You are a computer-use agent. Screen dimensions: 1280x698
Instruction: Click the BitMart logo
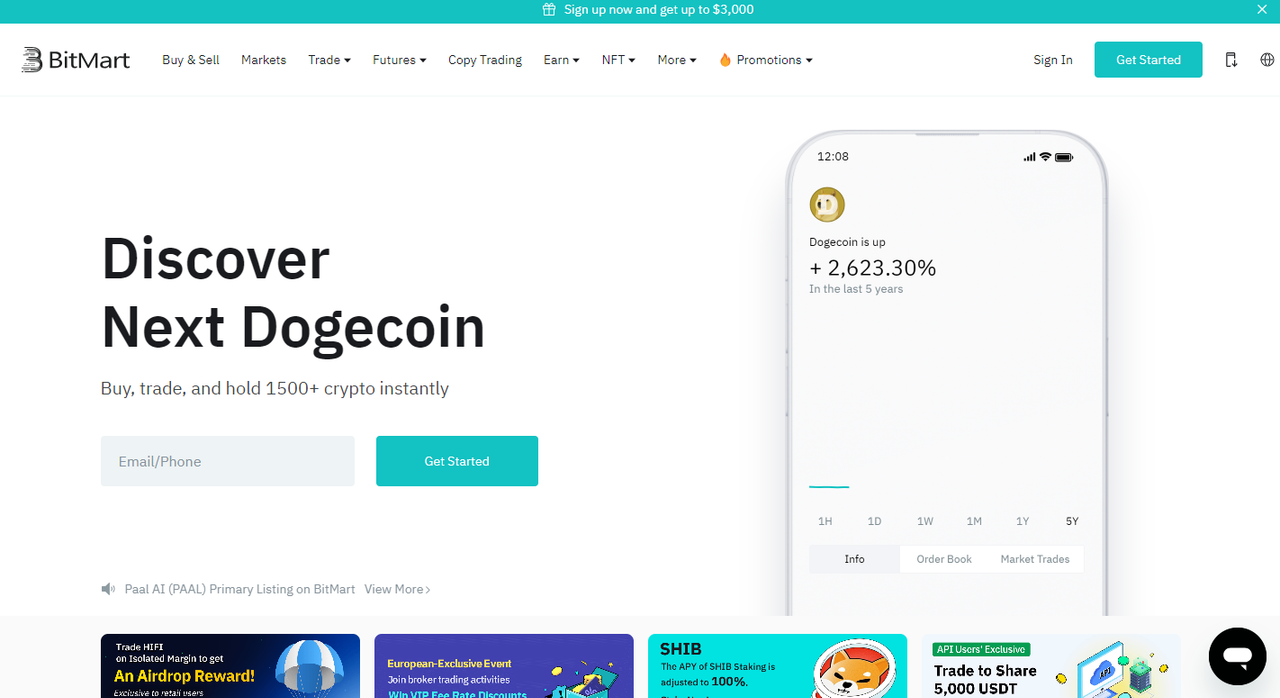76,60
